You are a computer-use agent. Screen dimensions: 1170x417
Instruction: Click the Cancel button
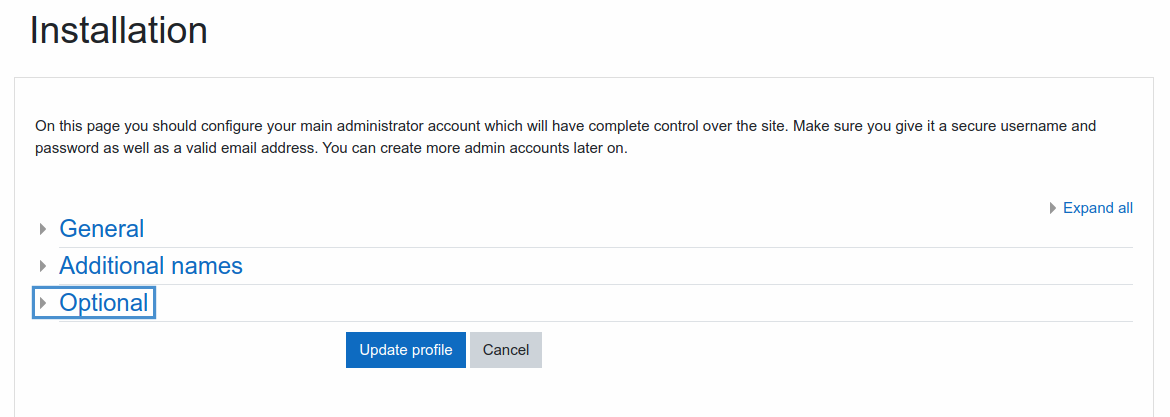tap(506, 350)
